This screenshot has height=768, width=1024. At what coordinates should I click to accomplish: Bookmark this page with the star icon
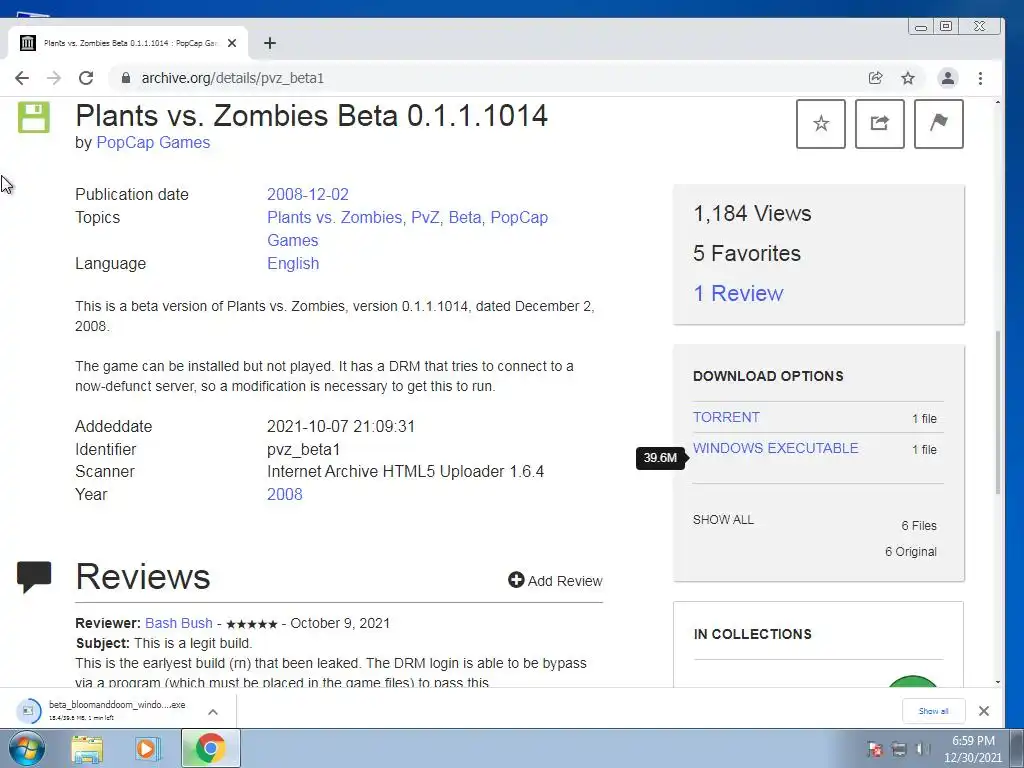908,78
